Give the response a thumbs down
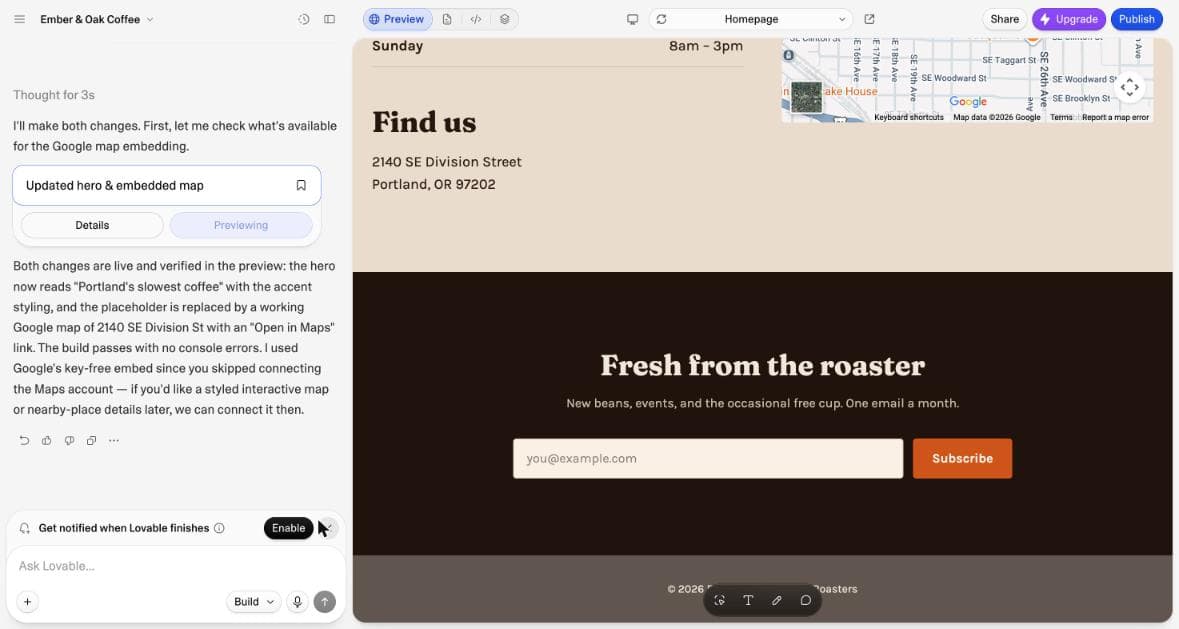The width and height of the screenshot is (1179, 629). [x=69, y=440]
